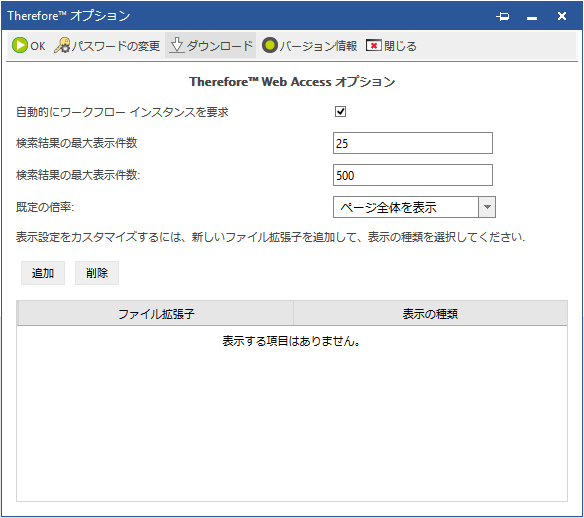This screenshot has height=518, width=584.
Task: Click the 削除 button
Action: 97,273
